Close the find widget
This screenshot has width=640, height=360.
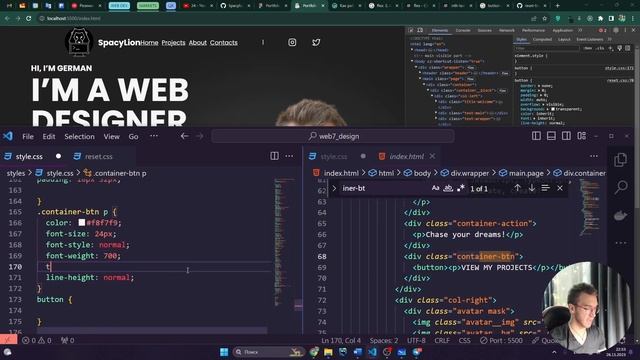point(560,188)
